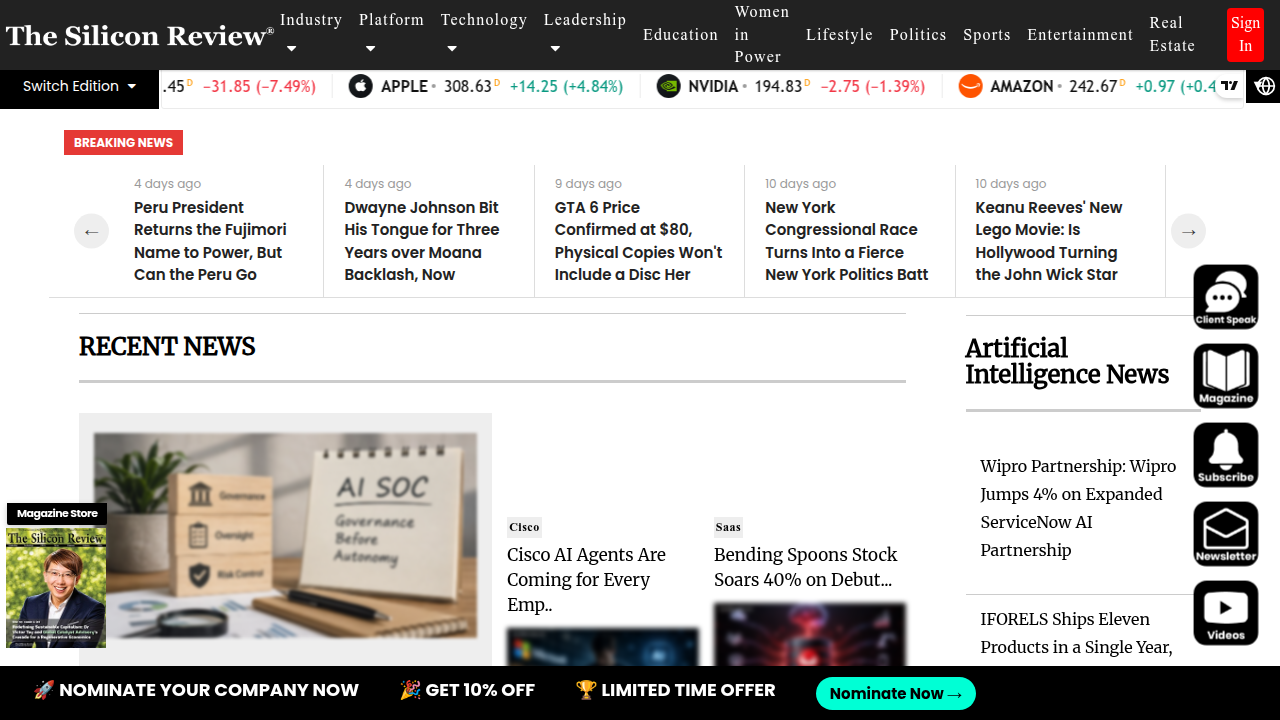Screen dimensions: 1280x720
Task: Click the TradingView logo on the ticker
Action: (1230, 86)
